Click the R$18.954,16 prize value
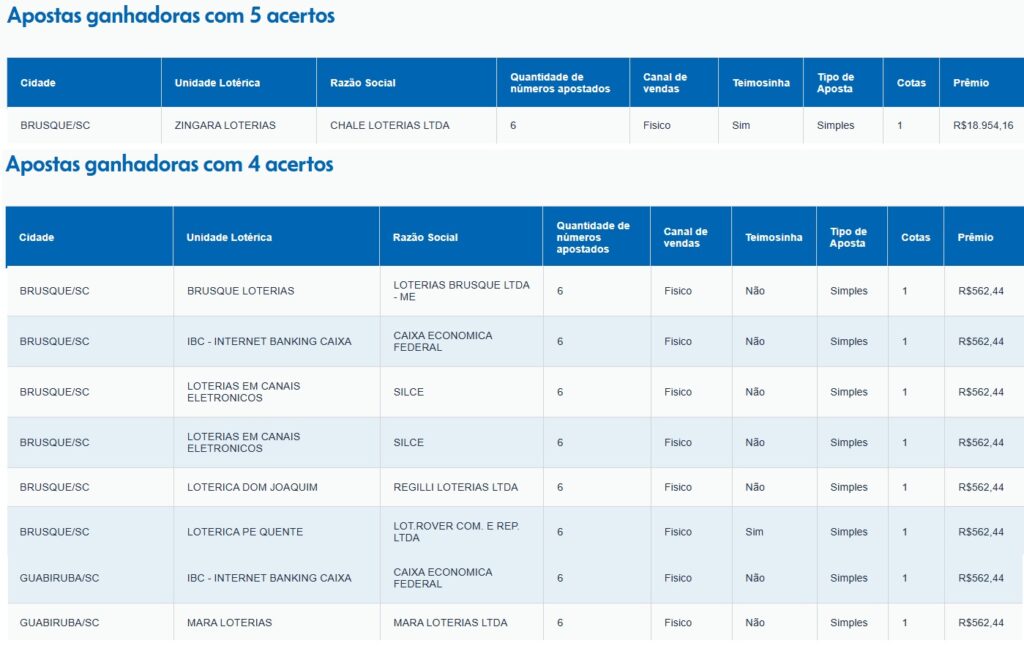 983,125
